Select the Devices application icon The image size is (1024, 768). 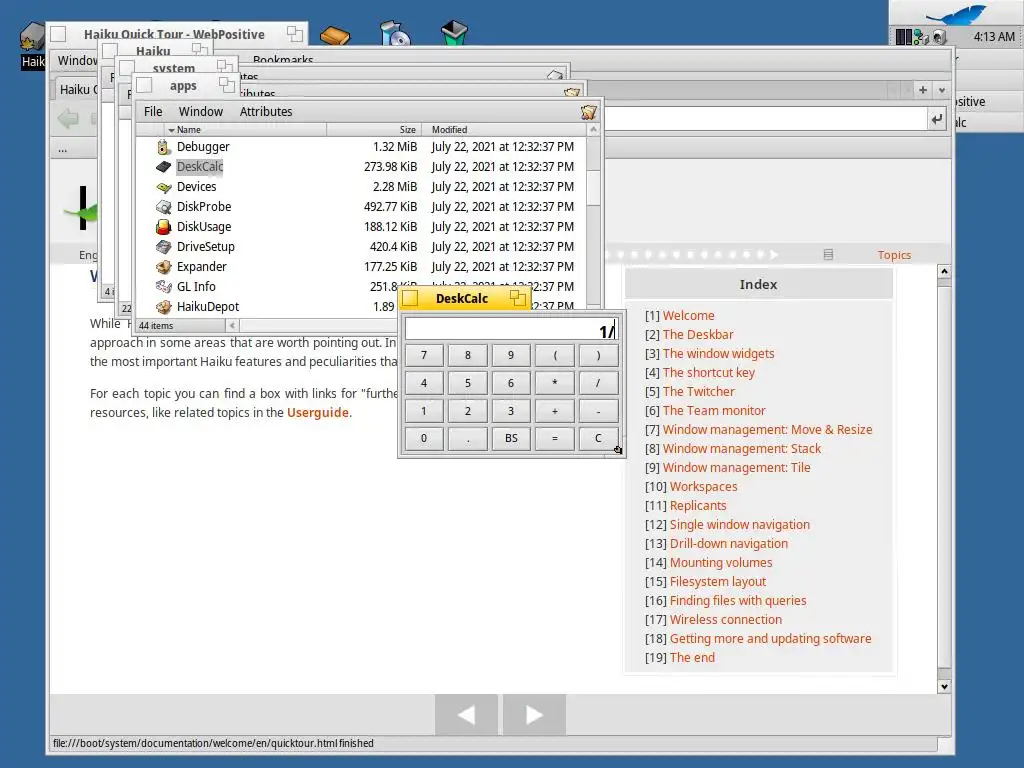click(x=163, y=187)
